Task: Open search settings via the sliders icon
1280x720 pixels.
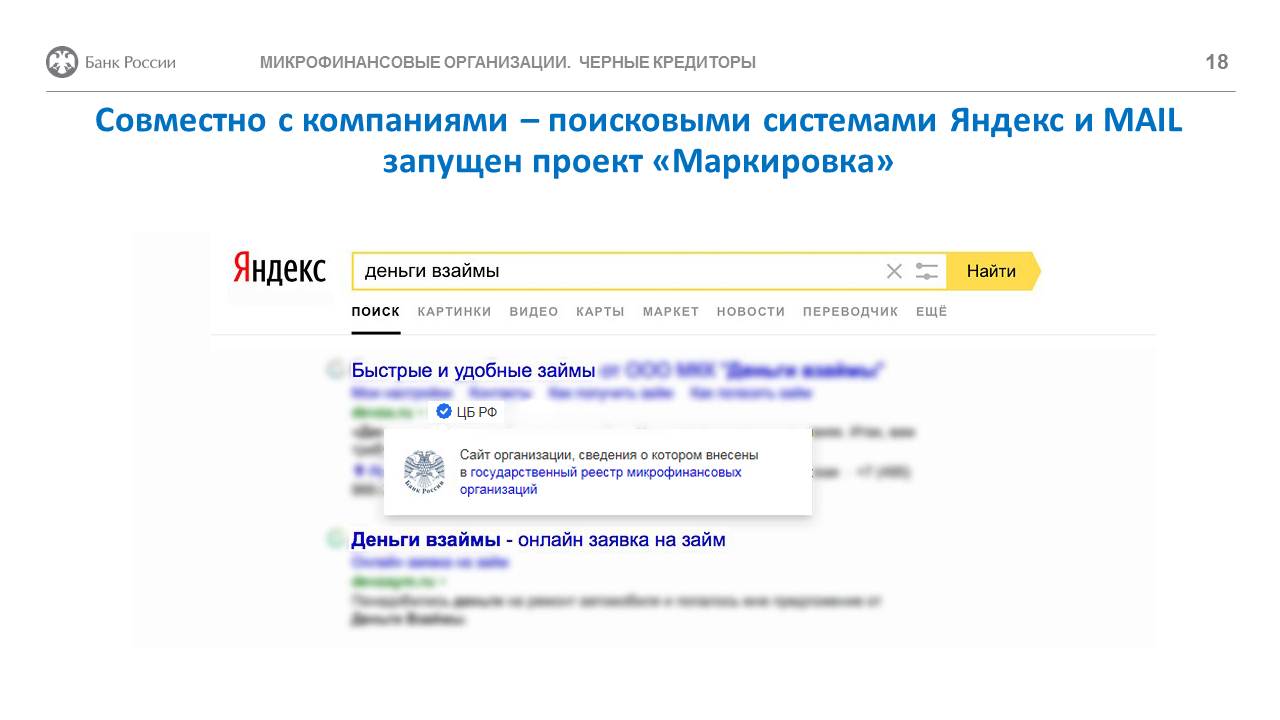Action: tap(927, 271)
